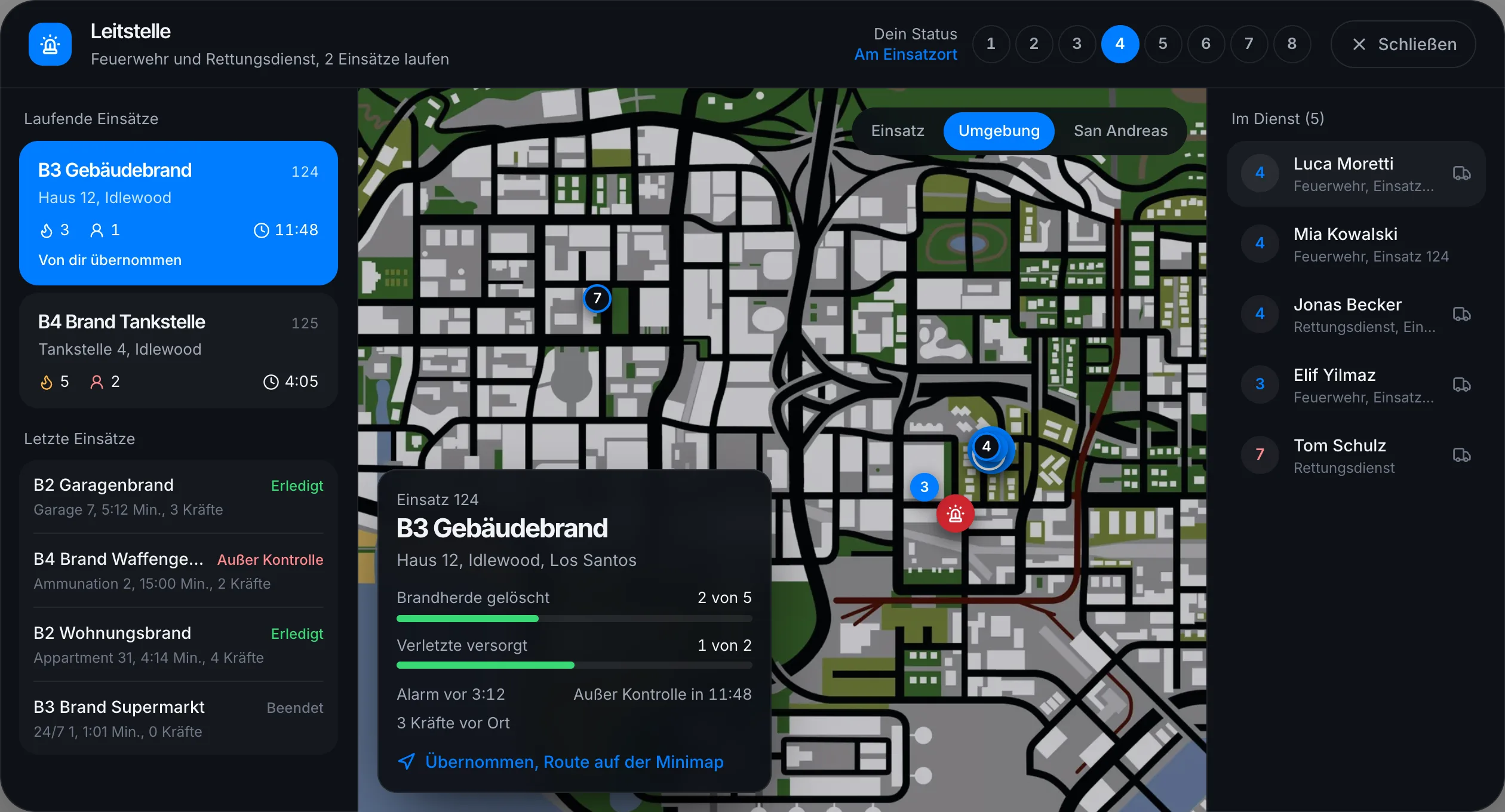This screenshot has width=1505, height=812.
Task: Open the past incident B2 Garagenbrand
Action: pos(179,497)
